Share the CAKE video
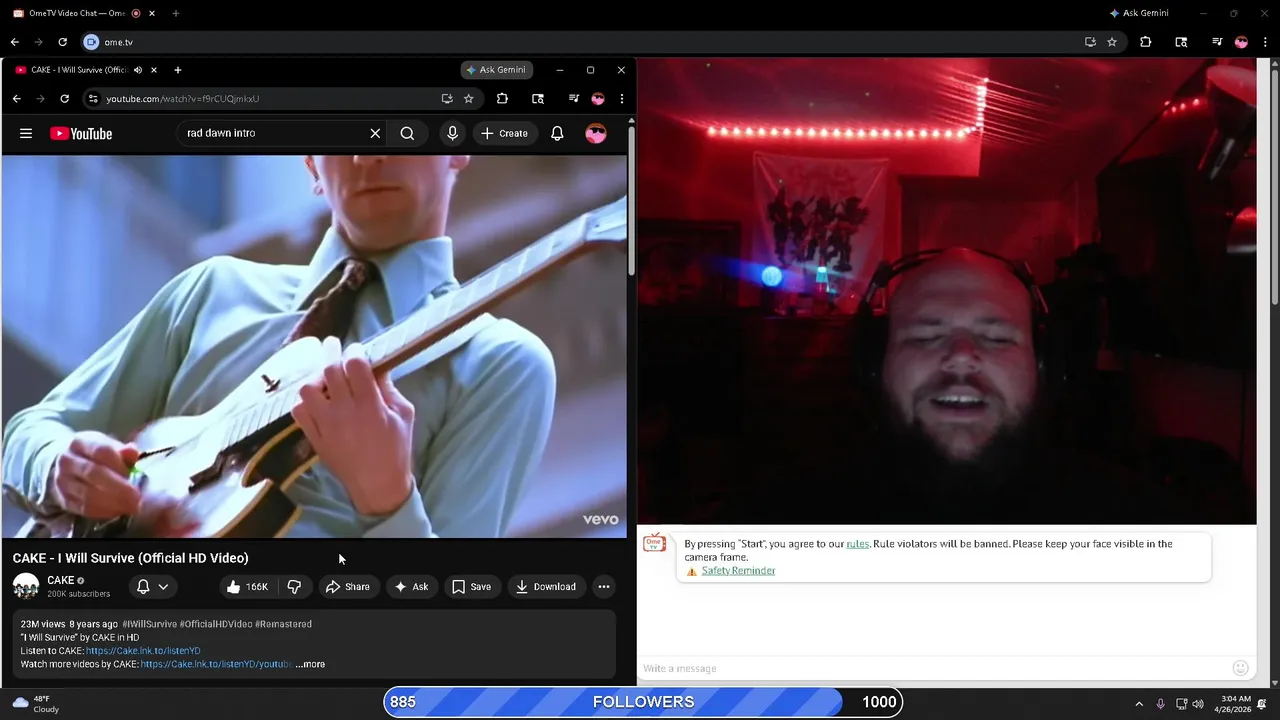Screen dimensions: 1280x720 coord(347,587)
